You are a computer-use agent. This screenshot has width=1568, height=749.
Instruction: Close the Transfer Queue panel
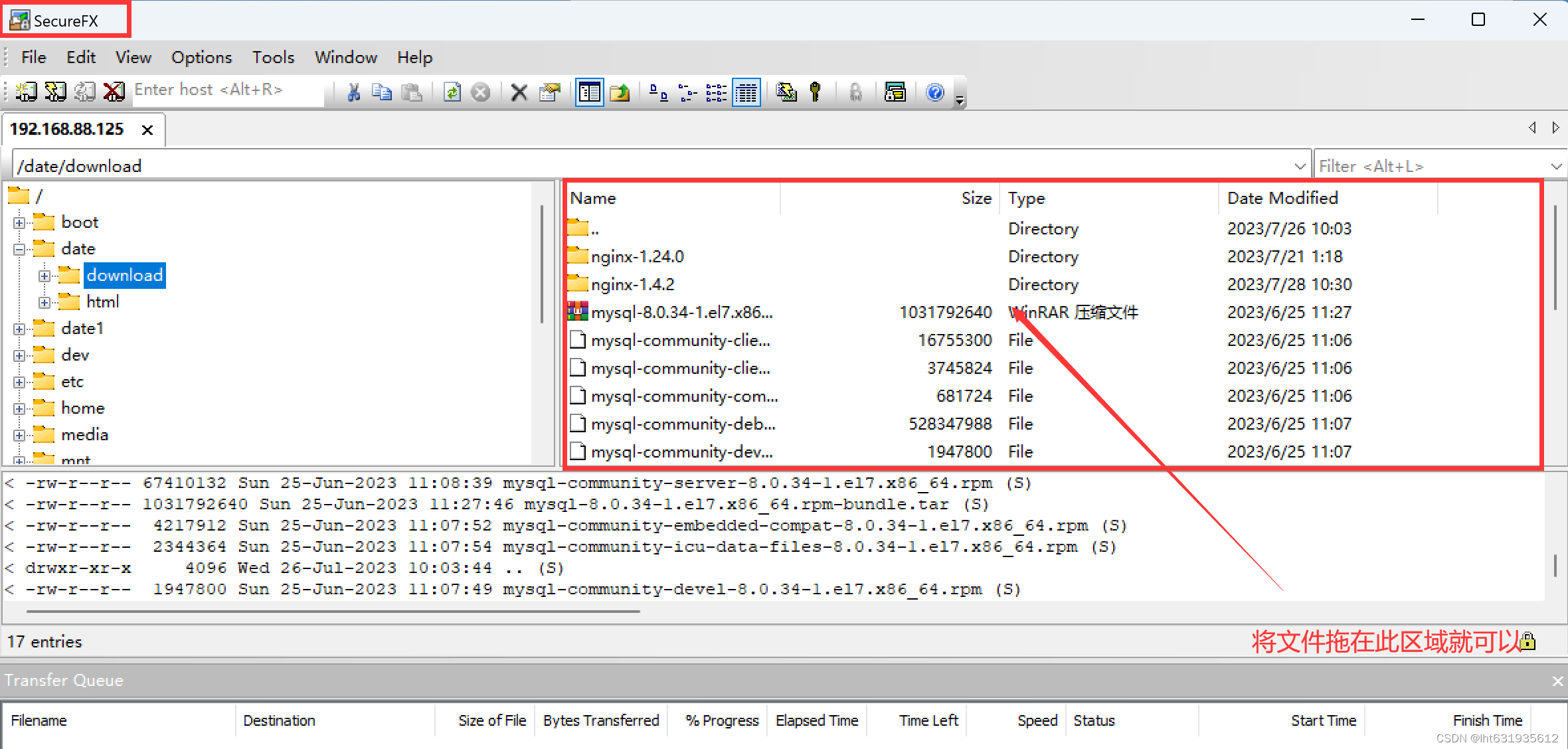[x=1557, y=681]
